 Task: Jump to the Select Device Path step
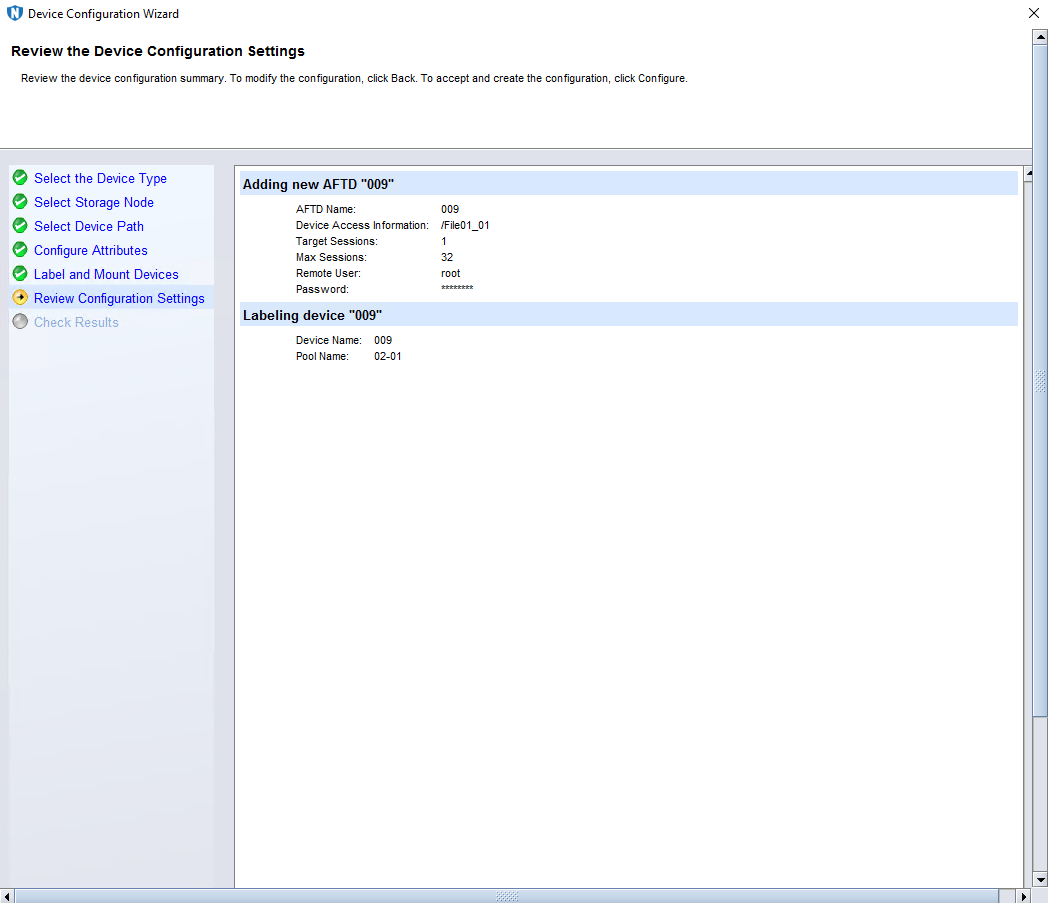click(x=89, y=226)
